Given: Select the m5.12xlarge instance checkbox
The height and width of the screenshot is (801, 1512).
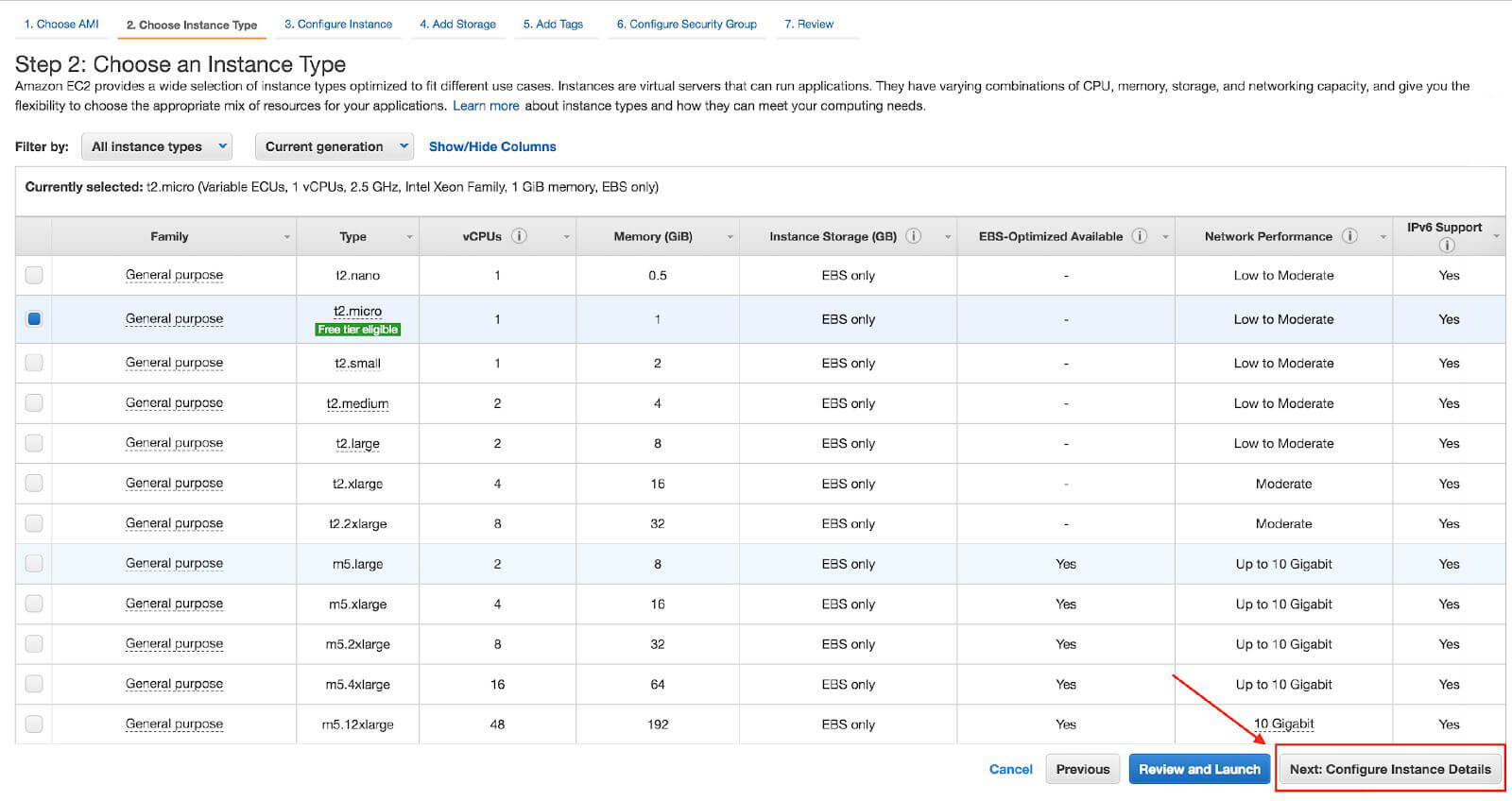Looking at the screenshot, I should [34, 724].
